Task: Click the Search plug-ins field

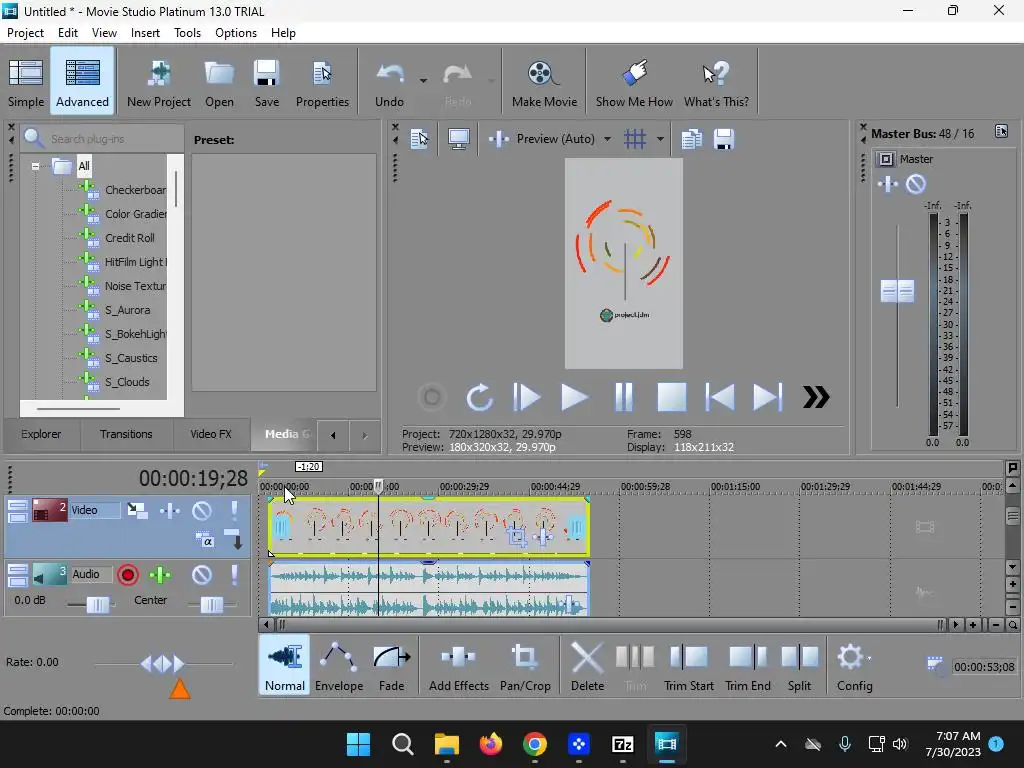Action: click(x=103, y=138)
